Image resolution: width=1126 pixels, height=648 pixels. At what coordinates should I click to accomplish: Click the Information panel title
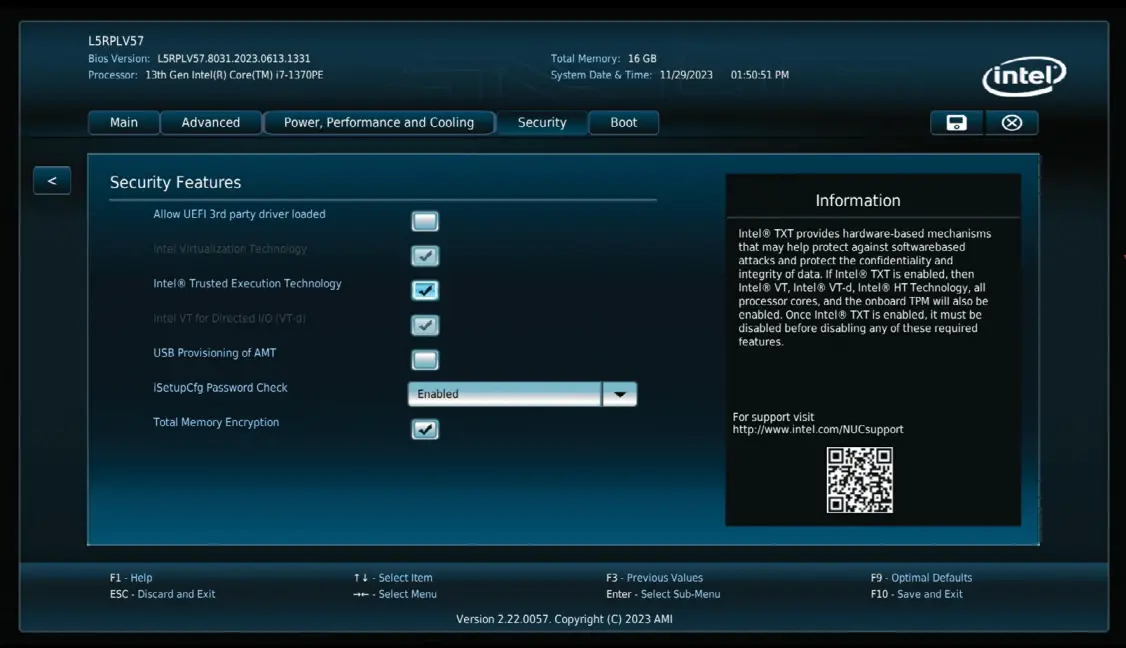857,200
